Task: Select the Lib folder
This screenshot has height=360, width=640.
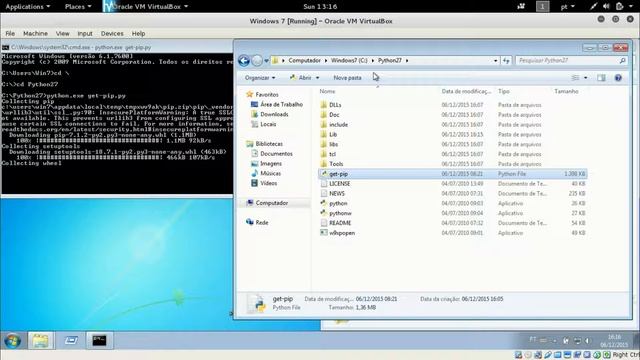Action: click(333, 134)
